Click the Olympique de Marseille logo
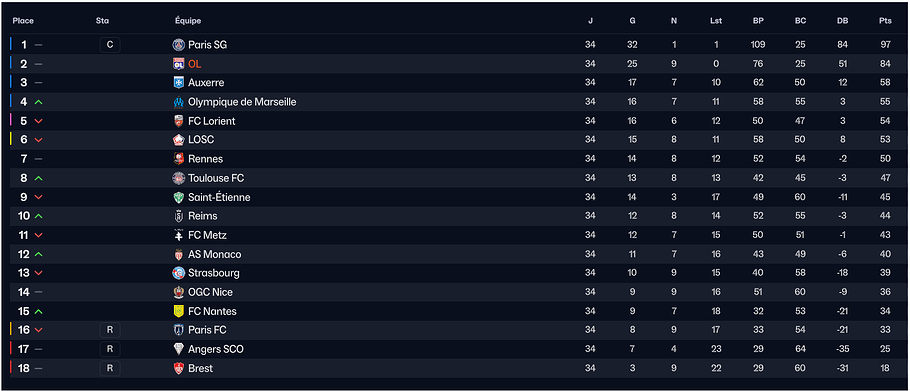Screen dimensions: 910x391 coord(179,102)
